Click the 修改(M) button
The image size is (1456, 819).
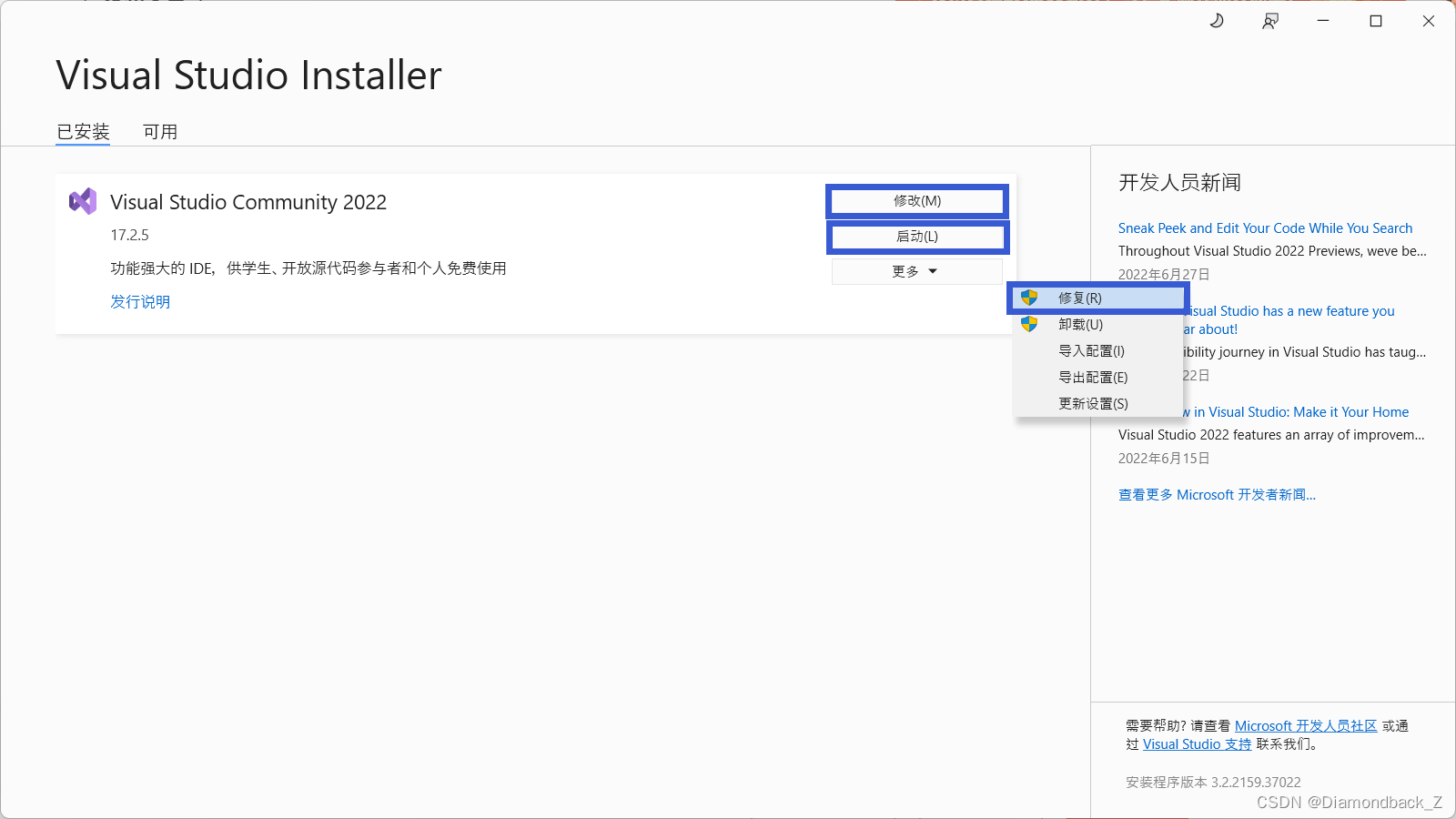tap(917, 201)
